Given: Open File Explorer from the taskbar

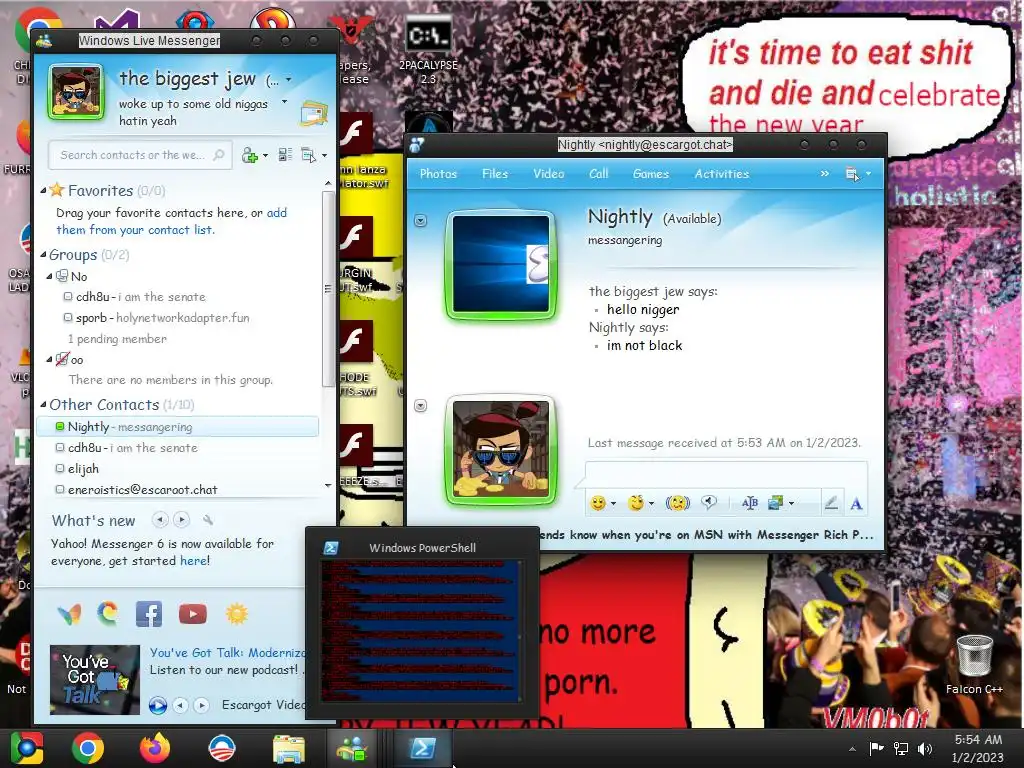Looking at the screenshot, I should pyautogui.click(x=288, y=748).
